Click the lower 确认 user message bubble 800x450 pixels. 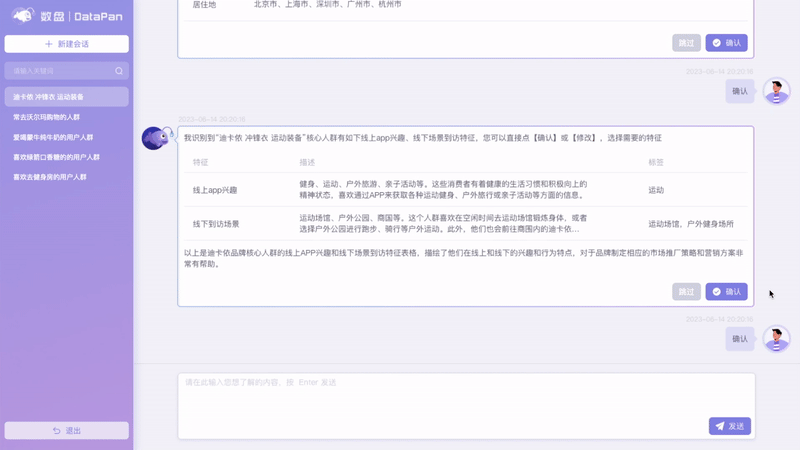click(x=740, y=339)
